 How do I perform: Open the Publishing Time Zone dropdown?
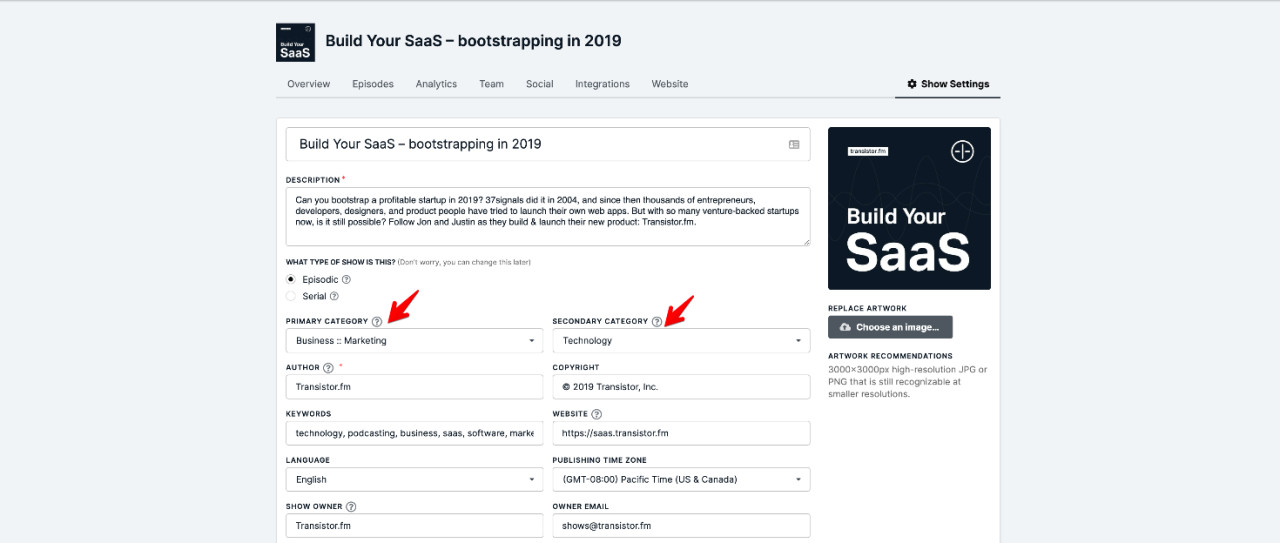681,480
